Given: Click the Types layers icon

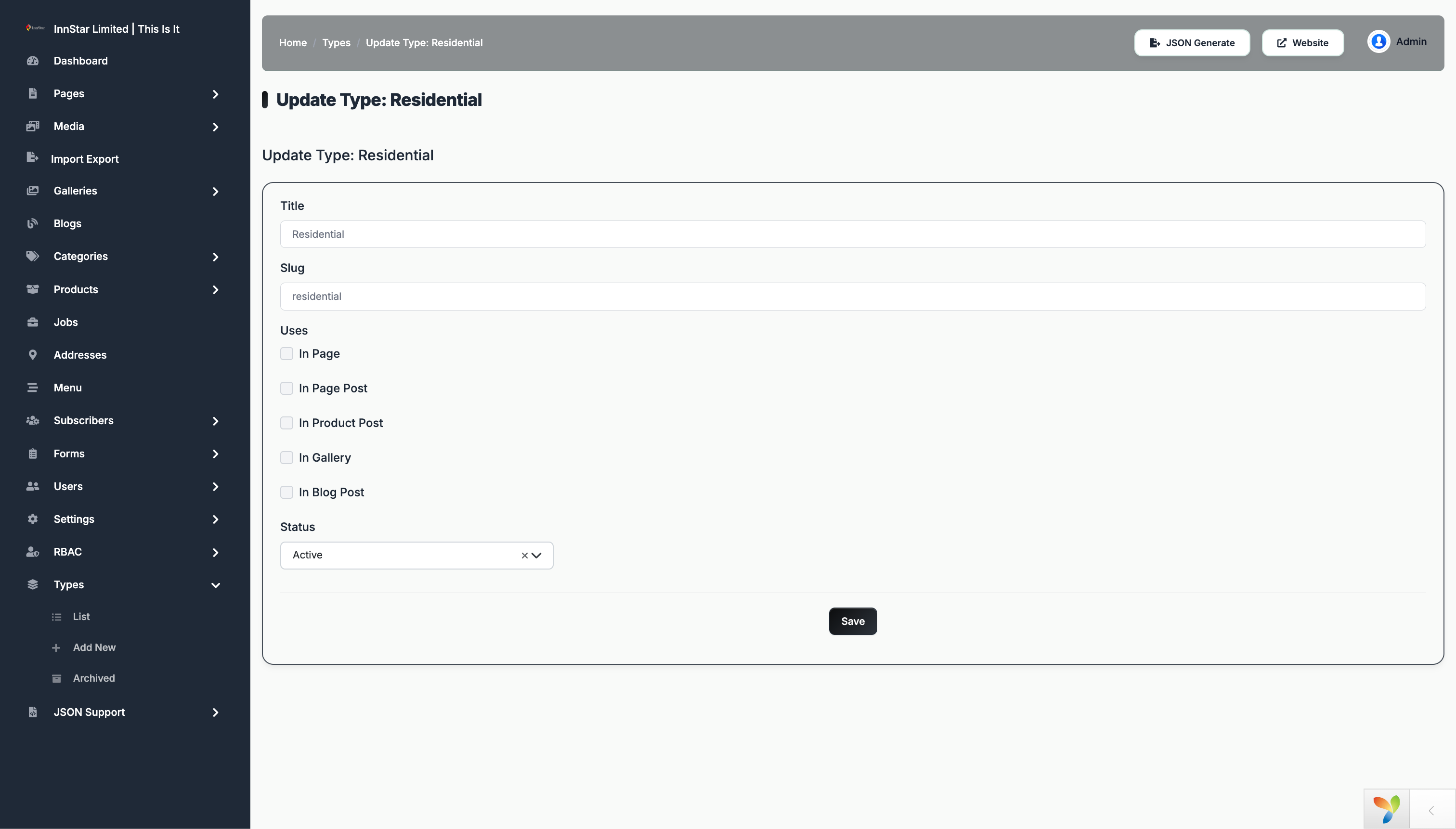Looking at the screenshot, I should [x=32, y=584].
